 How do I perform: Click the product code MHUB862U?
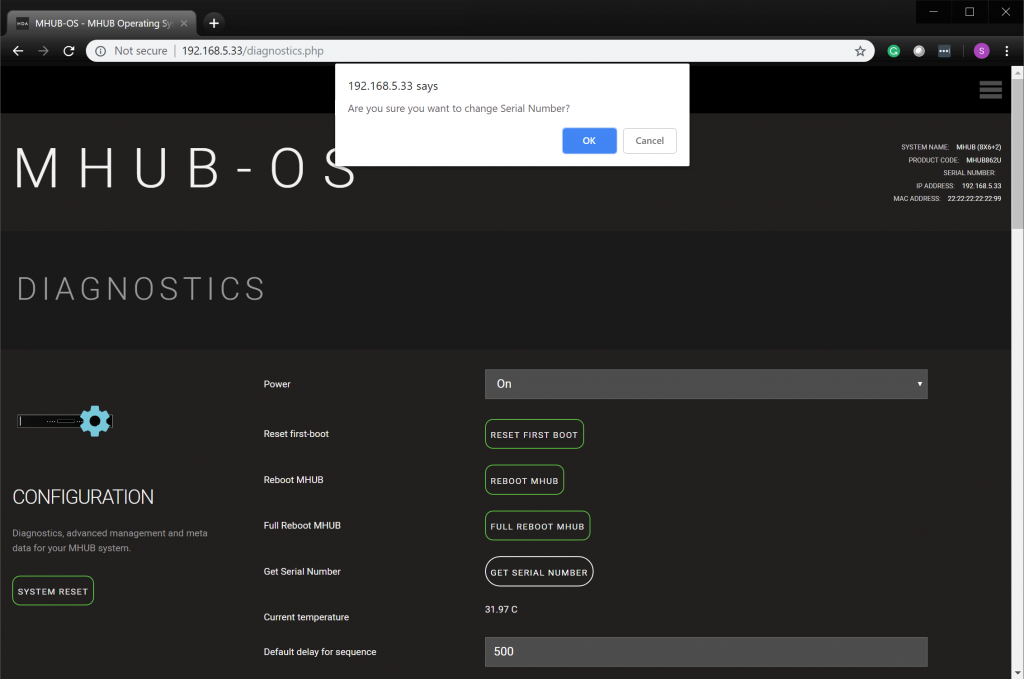point(984,160)
